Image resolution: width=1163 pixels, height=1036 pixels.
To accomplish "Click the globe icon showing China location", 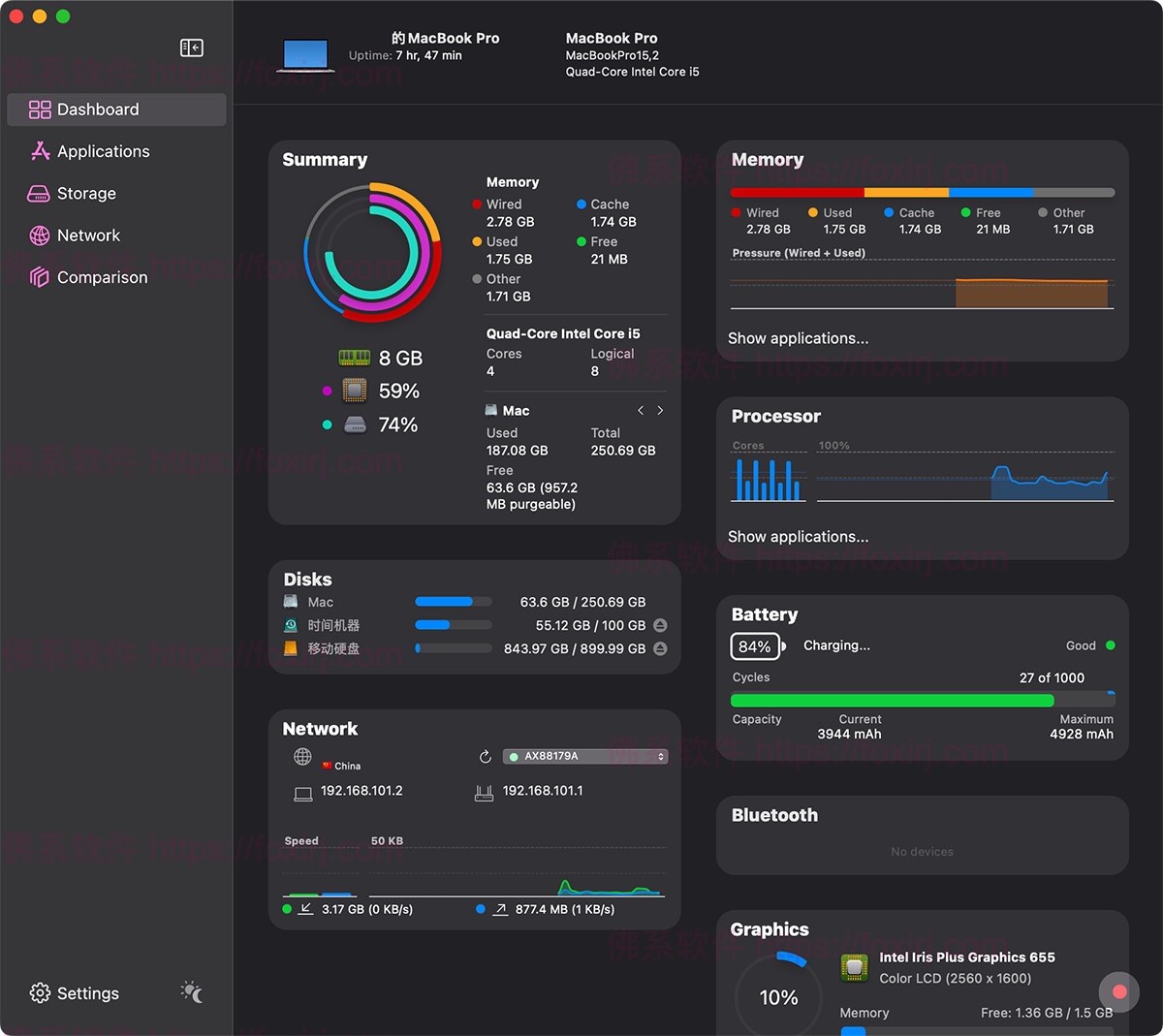I will (301, 757).
